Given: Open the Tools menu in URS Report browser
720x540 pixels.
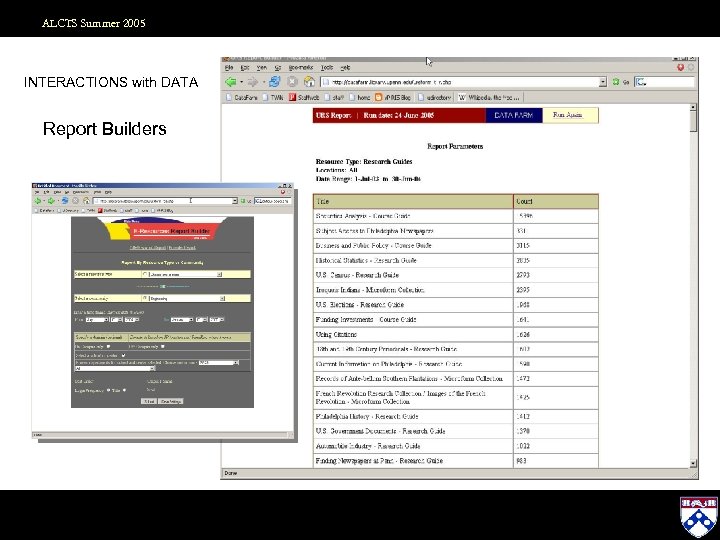Looking at the screenshot, I should (326, 68).
